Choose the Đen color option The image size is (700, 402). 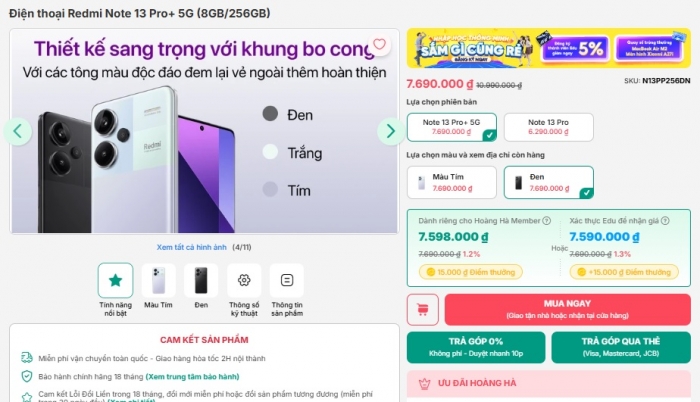click(549, 182)
